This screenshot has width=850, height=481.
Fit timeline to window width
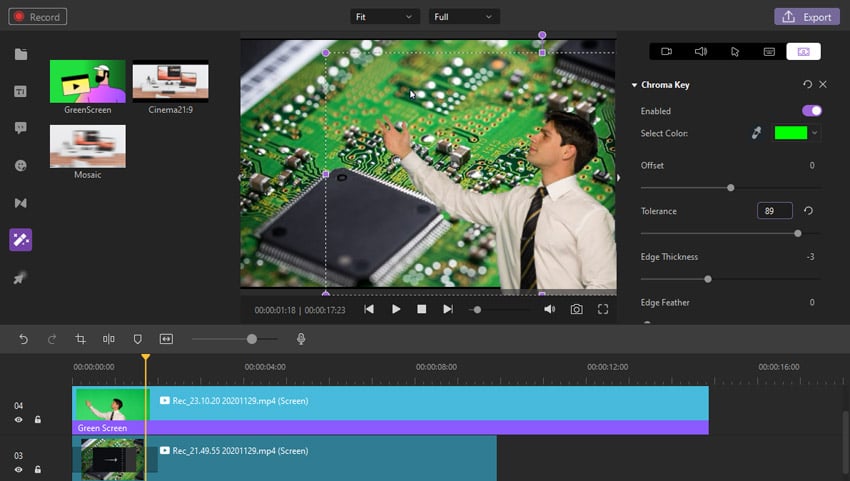tap(166, 339)
